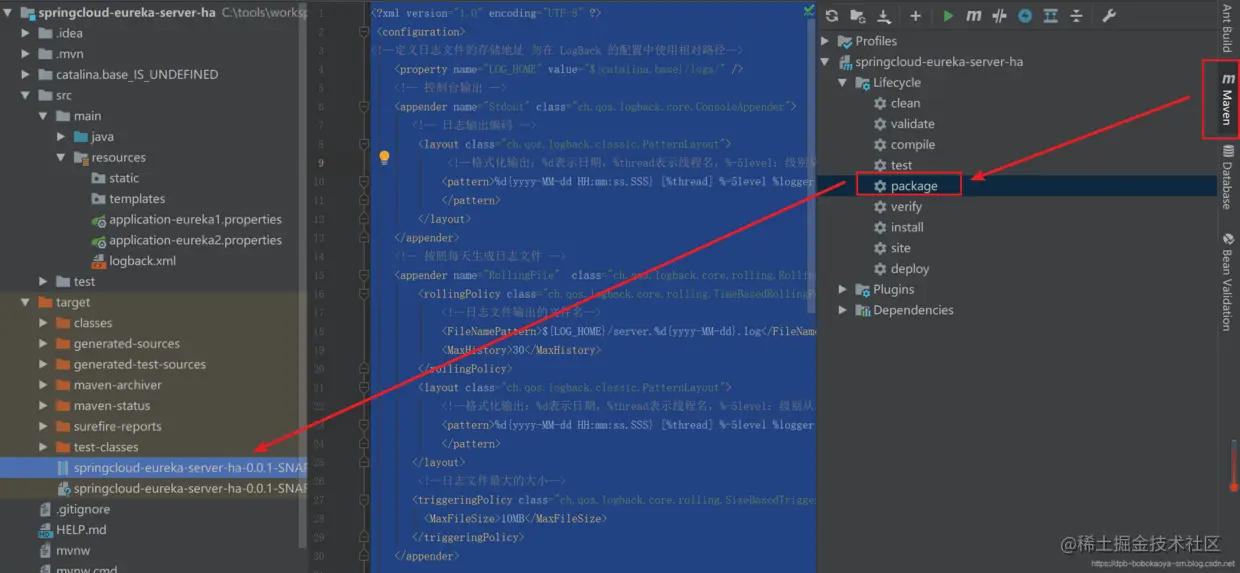Expand the java folder arrow
The image size is (1240, 573).
(61, 137)
